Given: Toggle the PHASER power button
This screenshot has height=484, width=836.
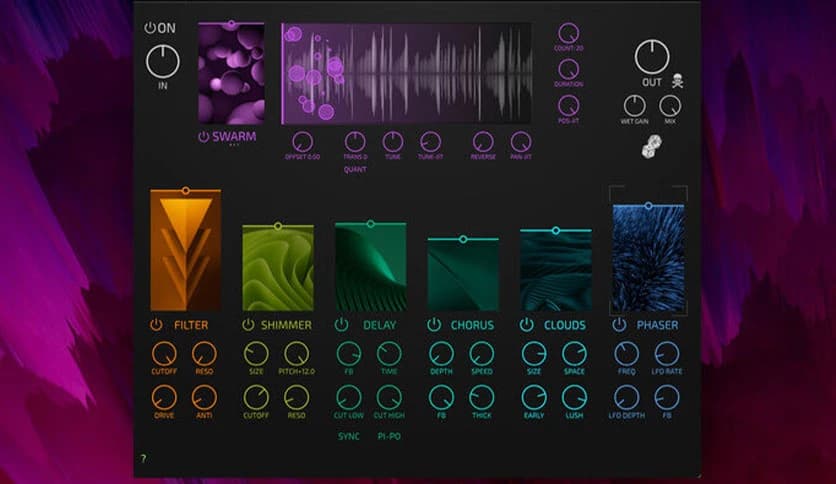Looking at the screenshot, I should point(619,324).
